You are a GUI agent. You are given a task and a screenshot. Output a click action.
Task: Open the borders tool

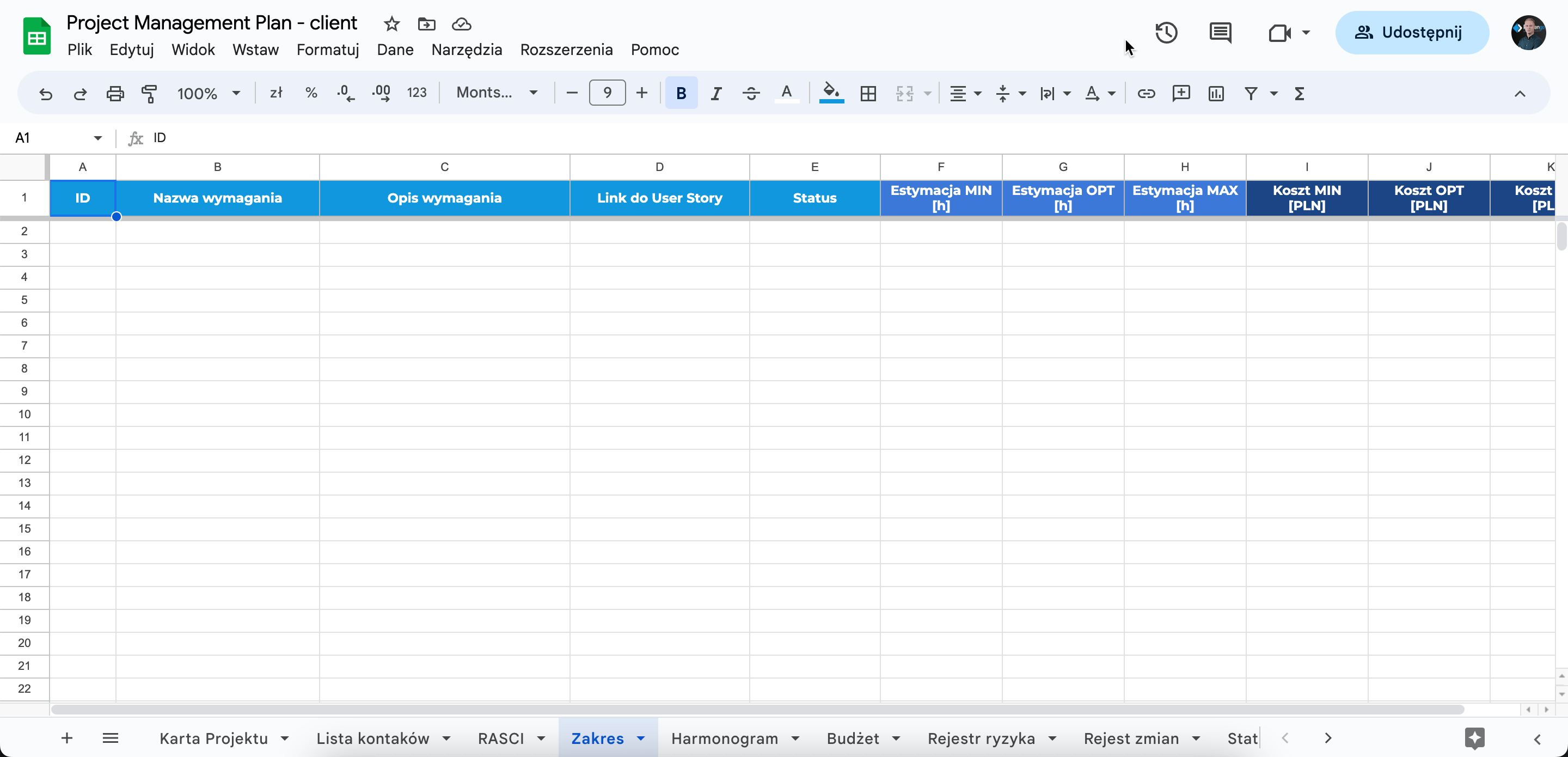[x=868, y=93]
